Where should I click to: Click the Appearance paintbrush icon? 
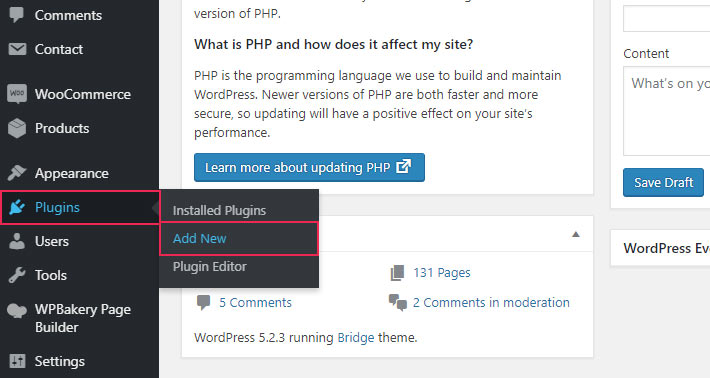(17, 173)
